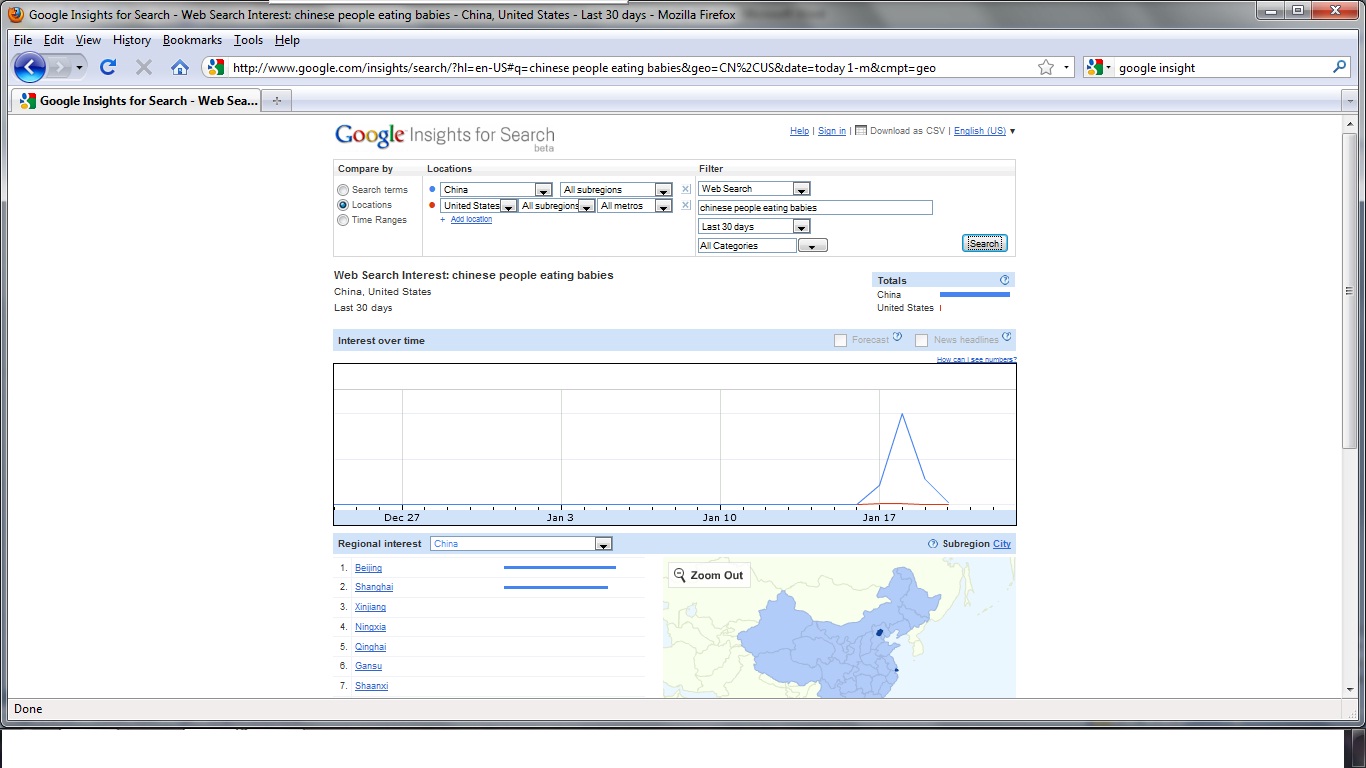
Task: Open the Web Search filter dropdown
Action: coord(754,189)
